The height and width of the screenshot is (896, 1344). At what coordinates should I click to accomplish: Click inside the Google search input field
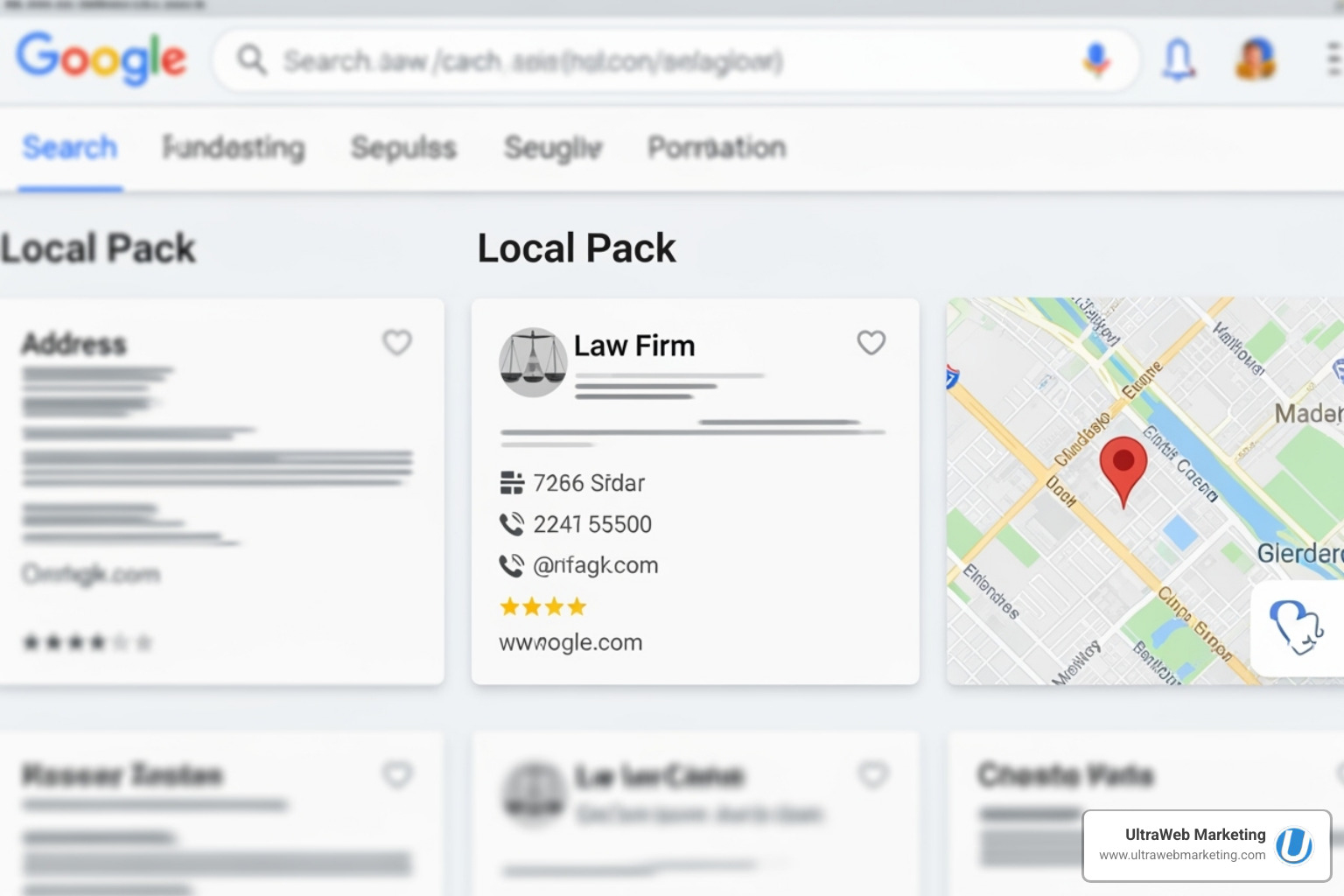[612, 61]
